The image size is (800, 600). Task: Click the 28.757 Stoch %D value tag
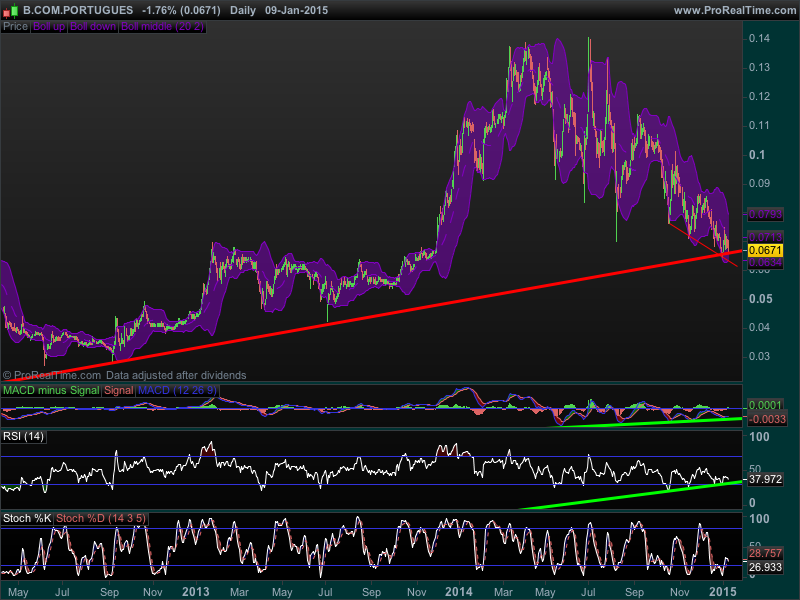[763, 553]
